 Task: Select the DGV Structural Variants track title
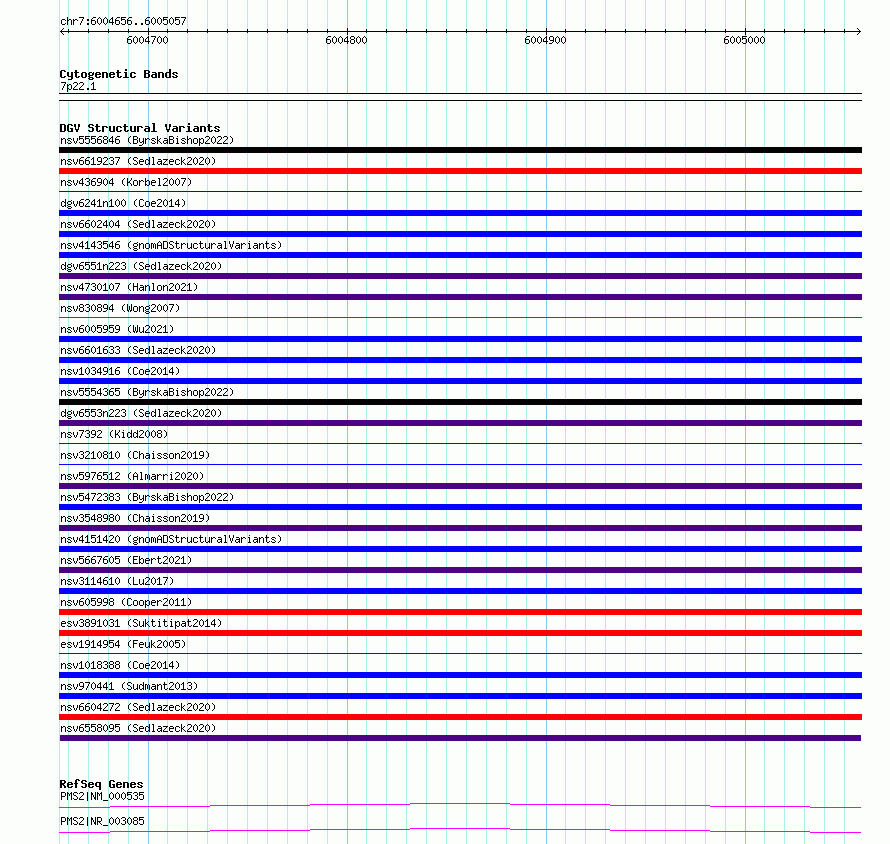point(140,128)
